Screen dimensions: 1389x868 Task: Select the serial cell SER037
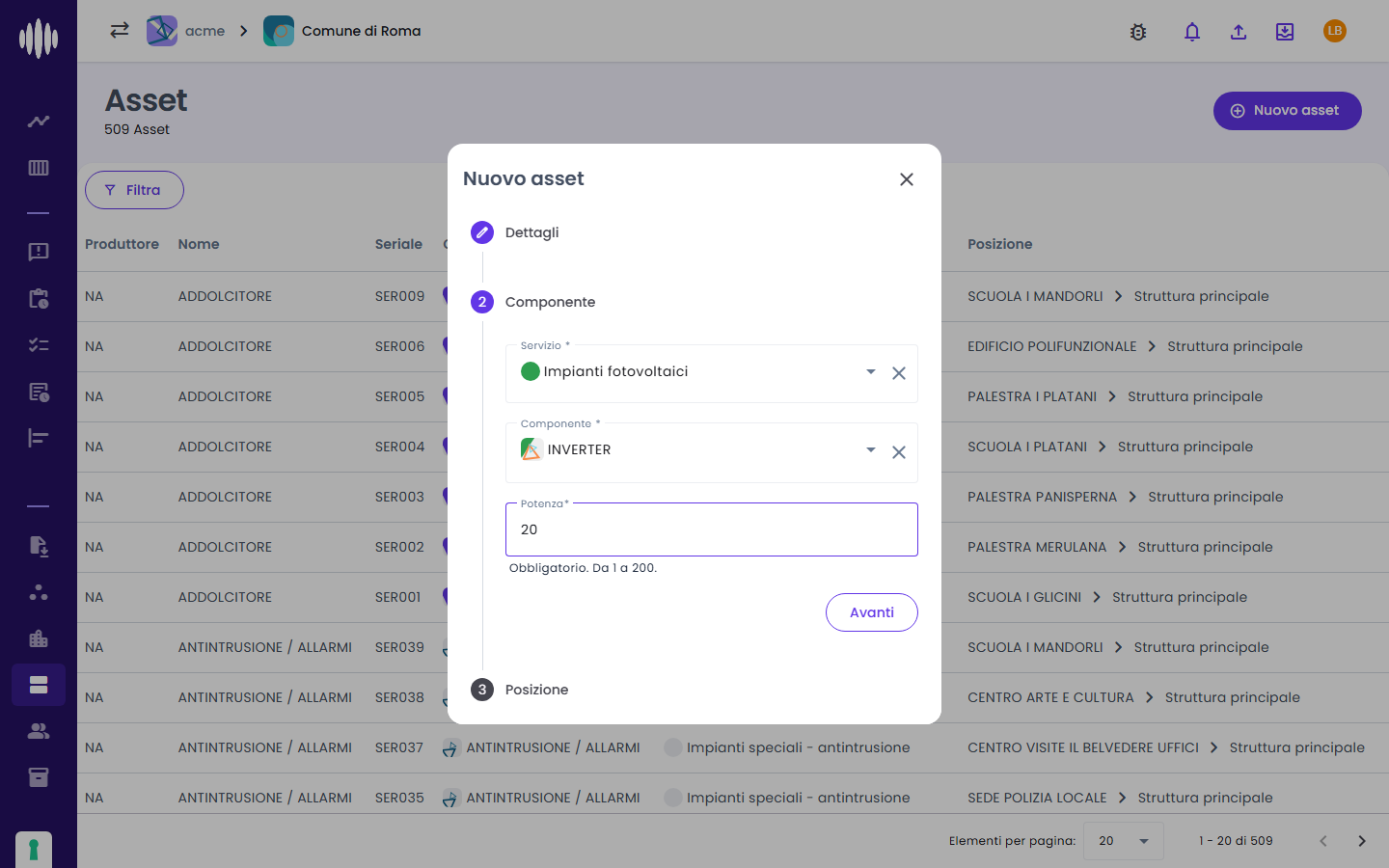(x=399, y=747)
